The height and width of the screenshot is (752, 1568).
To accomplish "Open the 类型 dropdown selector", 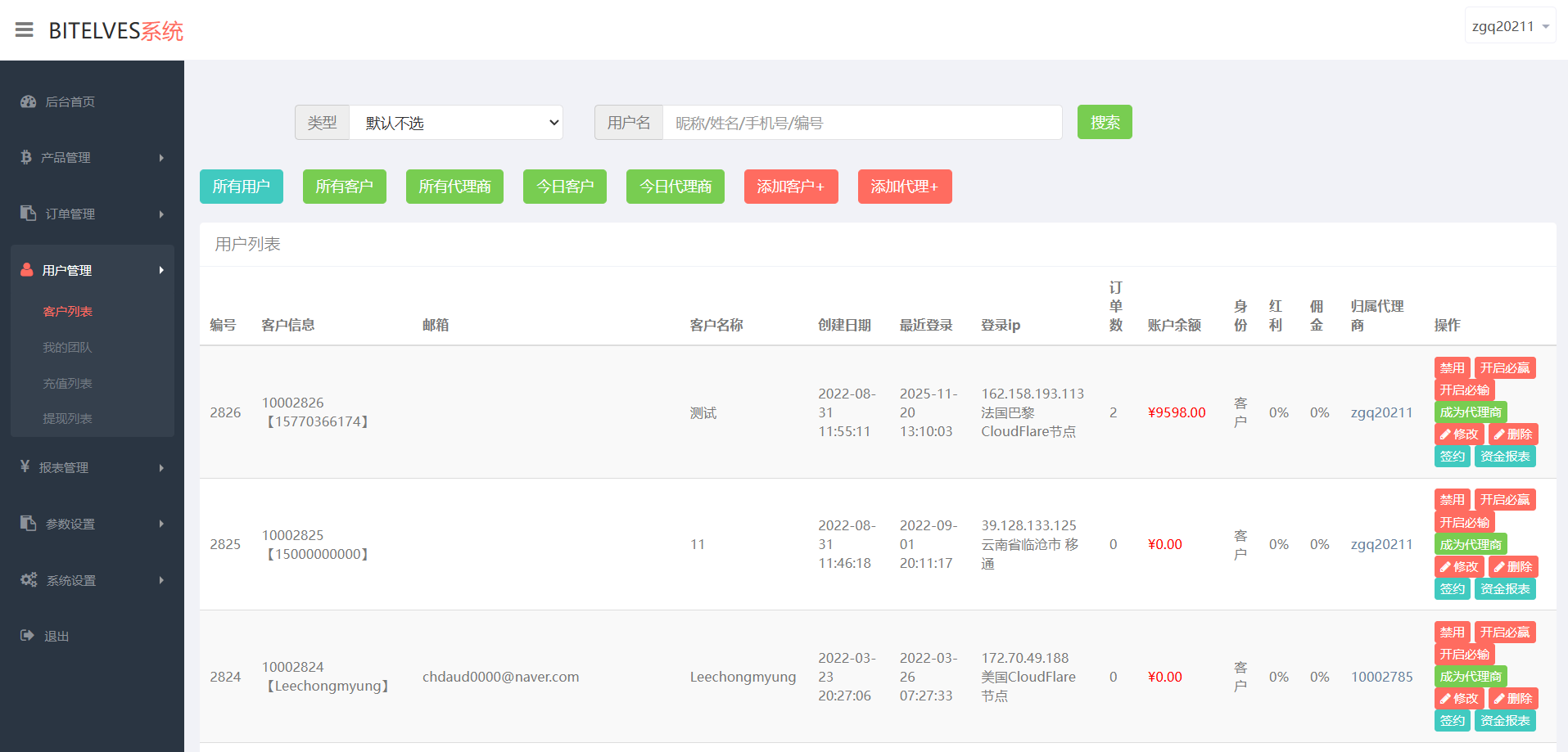I will (x=455, y=123).
